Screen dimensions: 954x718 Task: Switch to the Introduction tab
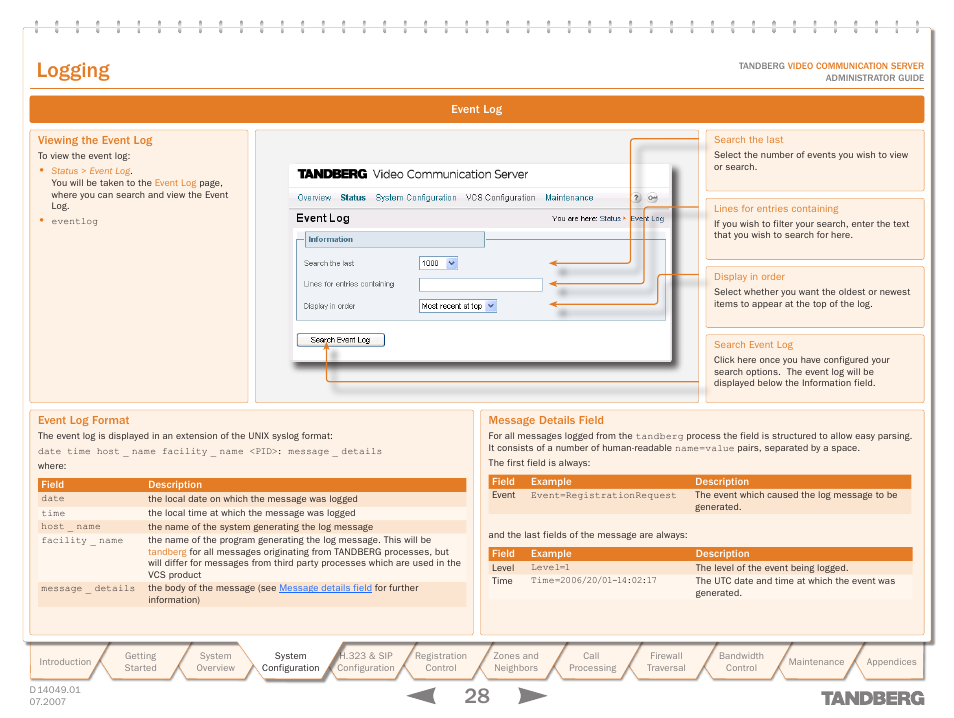[x=65, y=661]
